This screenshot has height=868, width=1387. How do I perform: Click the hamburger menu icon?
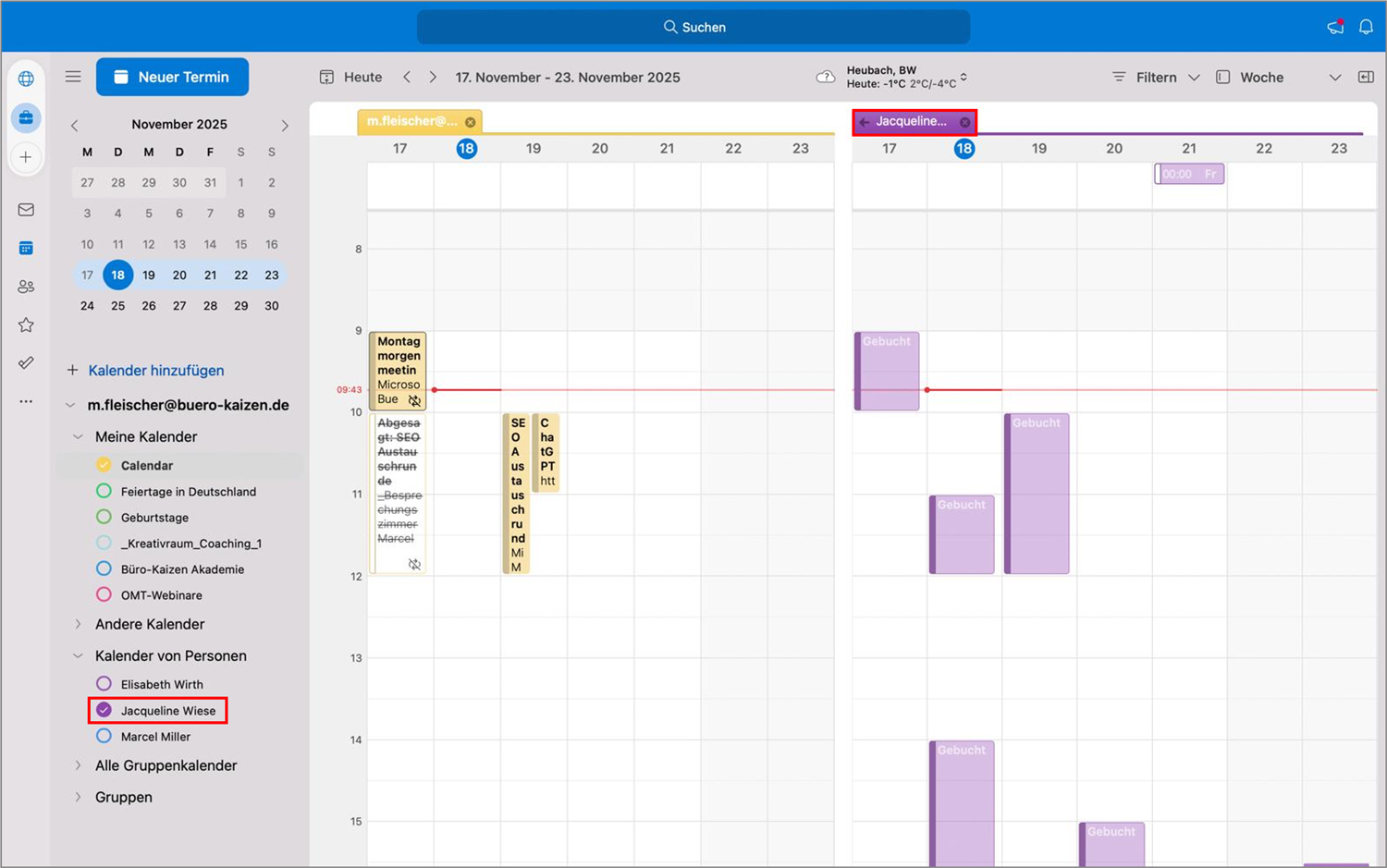pos(73,77)
